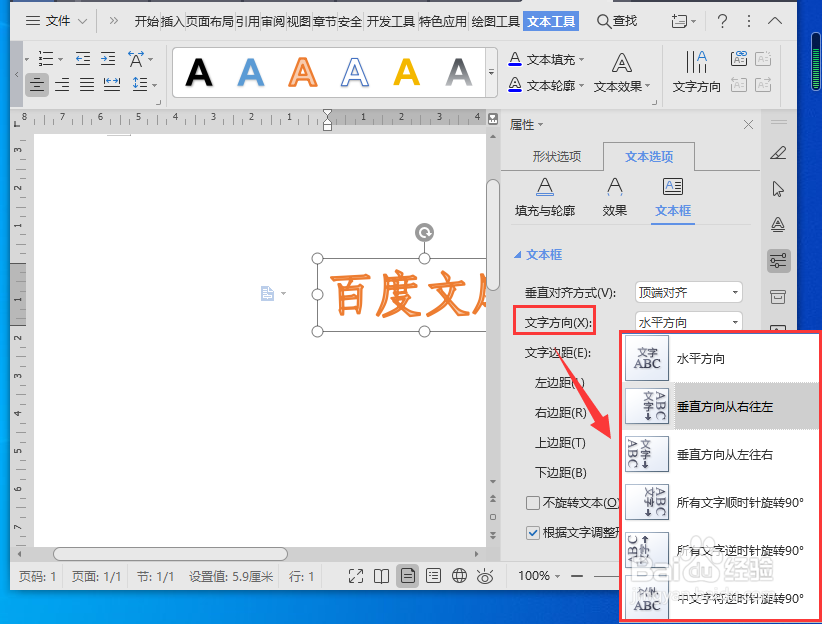The image size is (822, 624).
Task: Click the increase indent icon
Action: (108, 59)
